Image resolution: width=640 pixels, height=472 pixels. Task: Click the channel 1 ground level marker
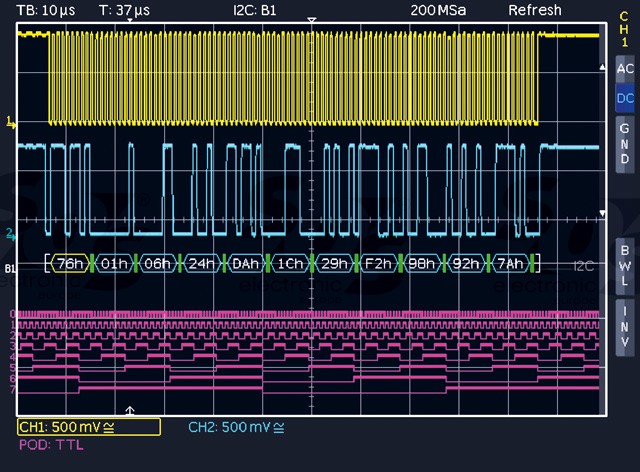11,122
